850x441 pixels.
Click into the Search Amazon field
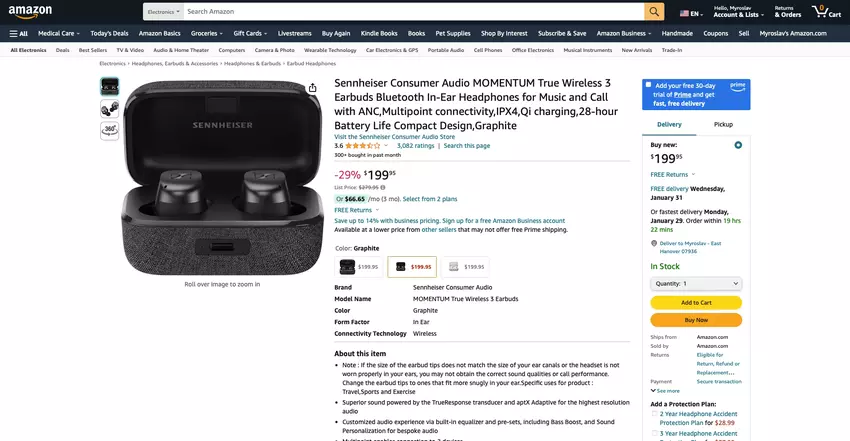[x=414, y=11]
